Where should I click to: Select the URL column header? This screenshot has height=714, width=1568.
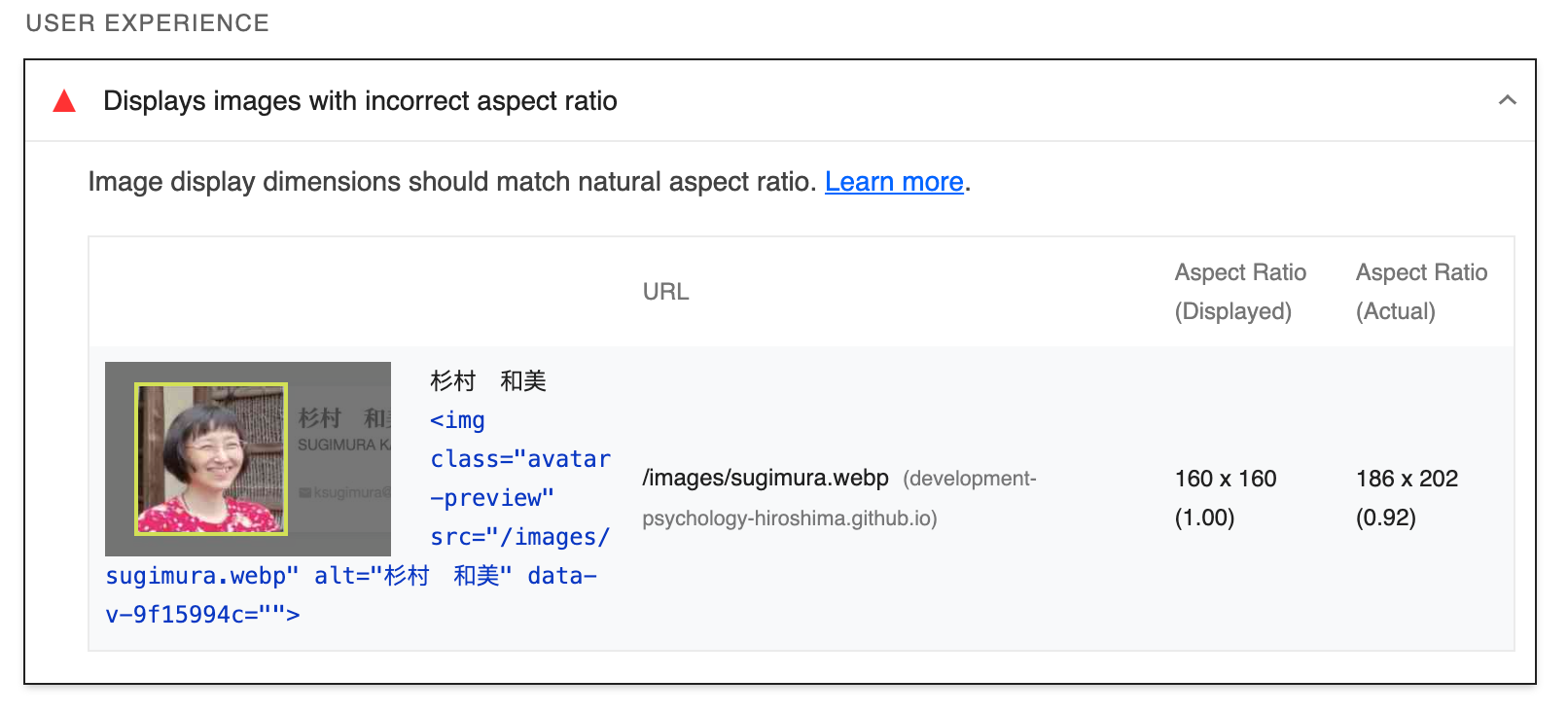[665, 291]
